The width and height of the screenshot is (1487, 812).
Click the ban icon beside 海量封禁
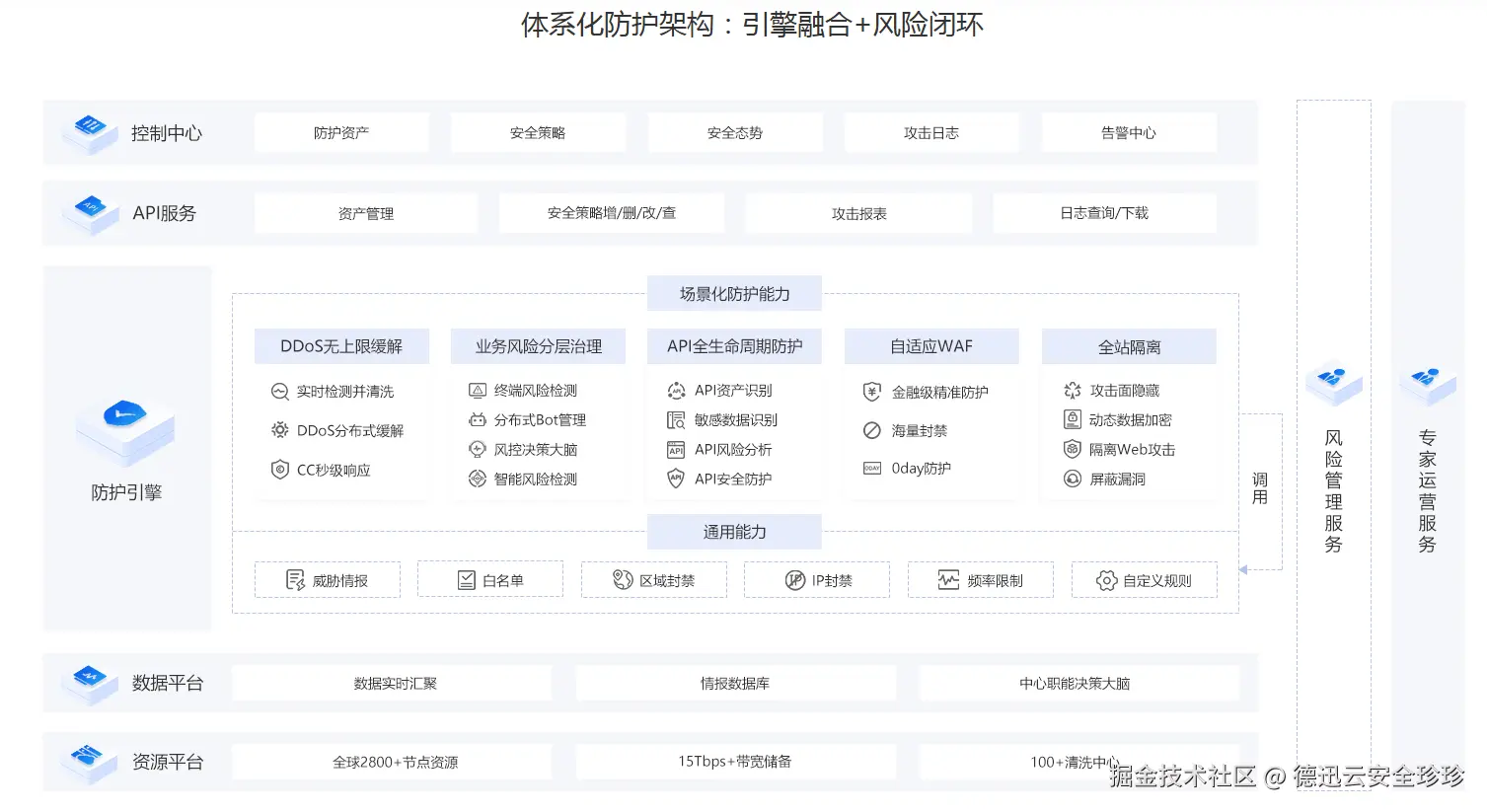pos(872,430)
